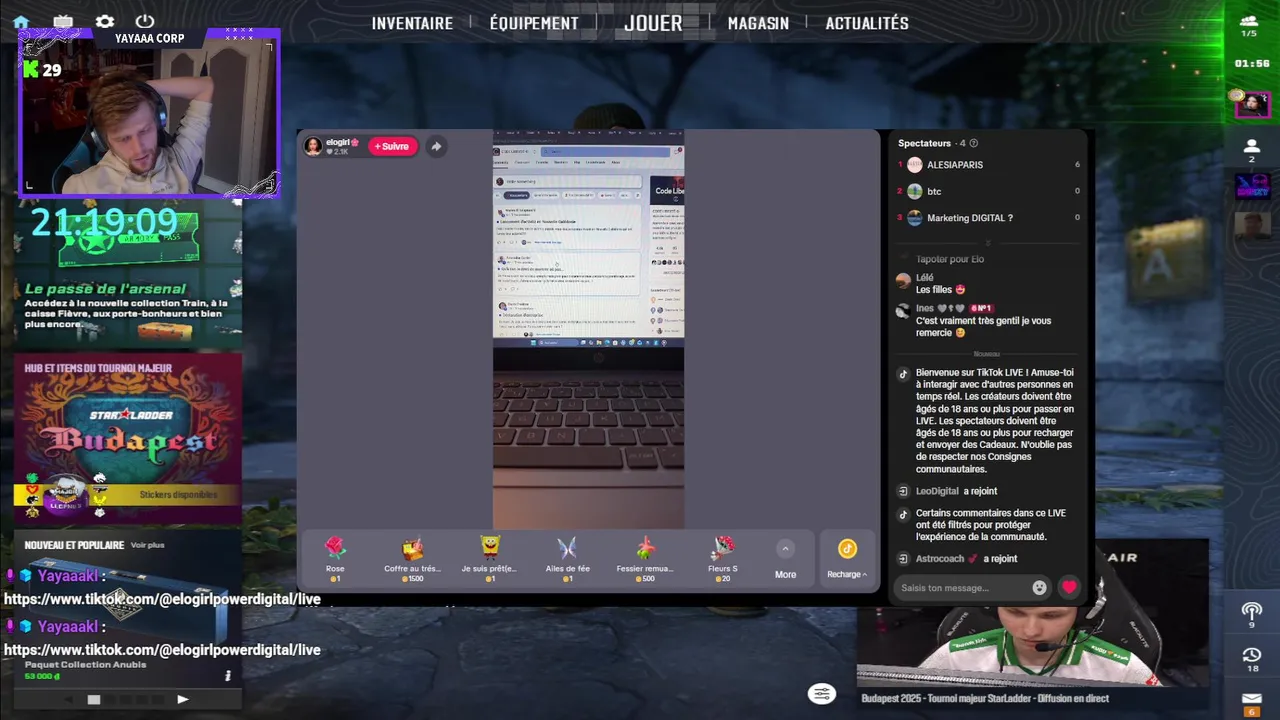
Task: Open the TikTok live video area
Action: click(x=588, y=329)
